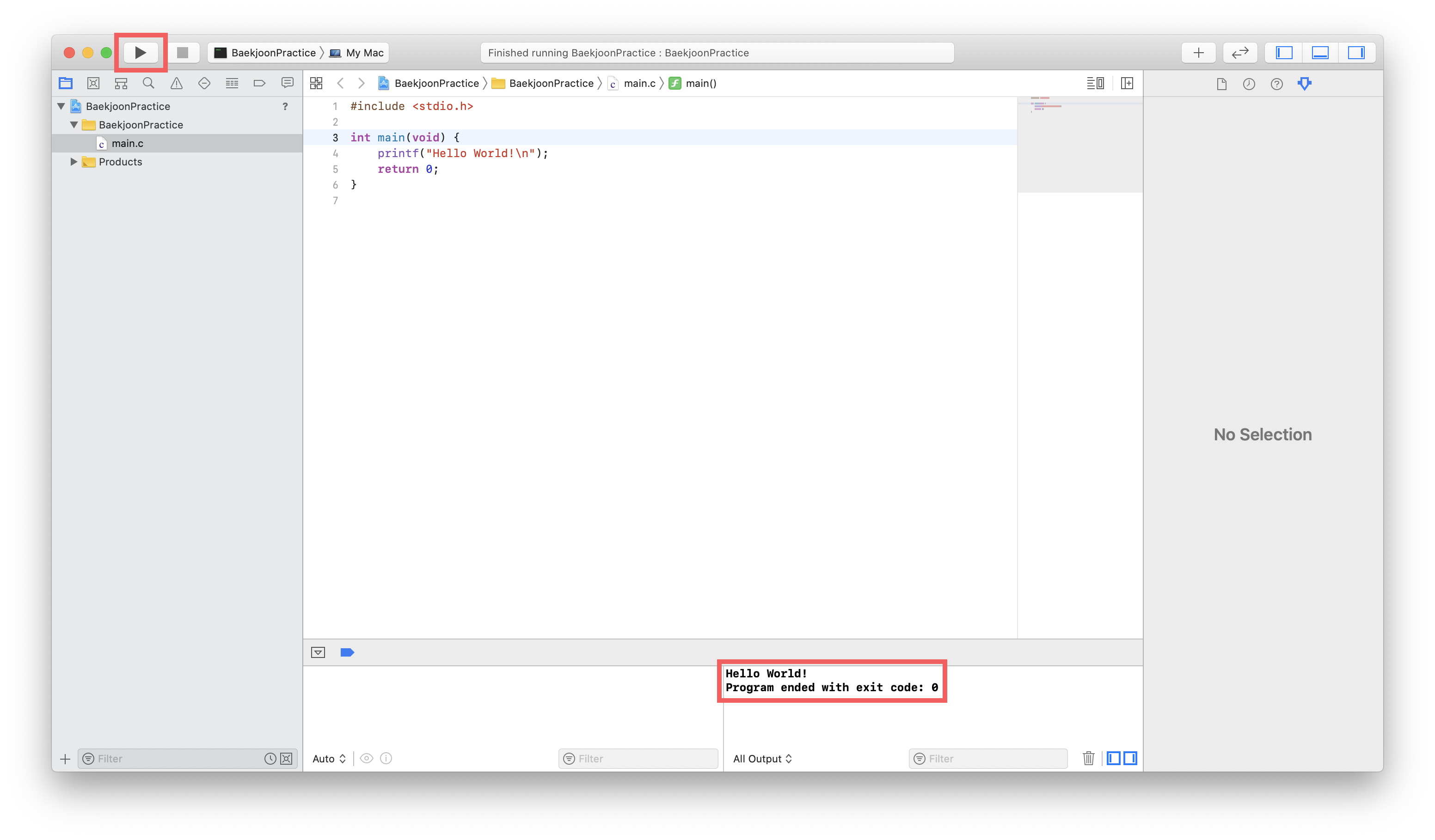The image size is (1435, 840).
Task: Toggle the bottom debug area panel
Action: 1320,52
